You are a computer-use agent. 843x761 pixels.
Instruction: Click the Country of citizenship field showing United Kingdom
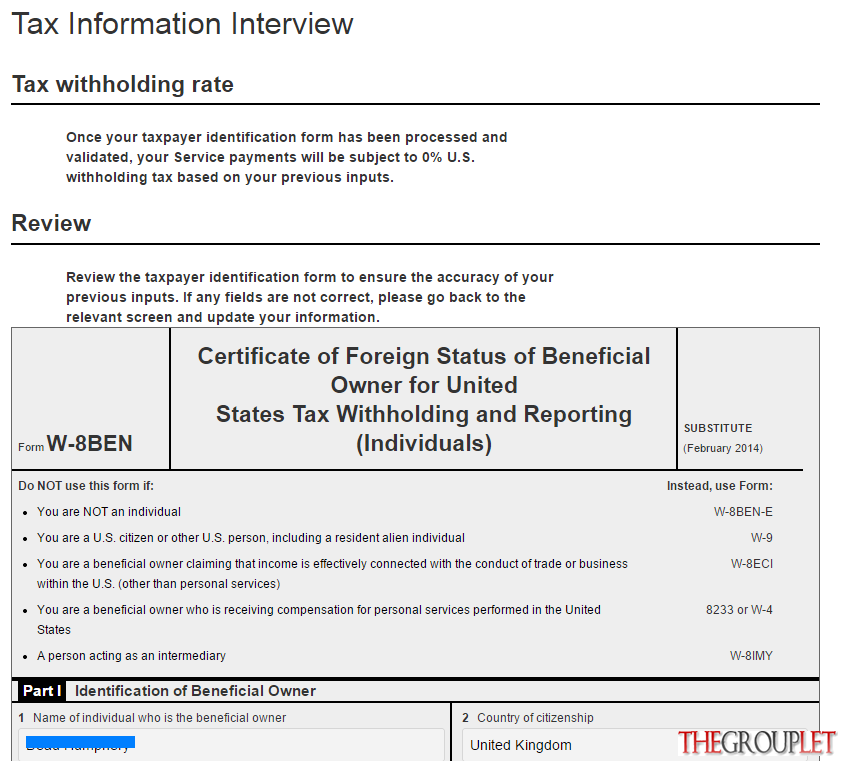(x=634, y=745)
